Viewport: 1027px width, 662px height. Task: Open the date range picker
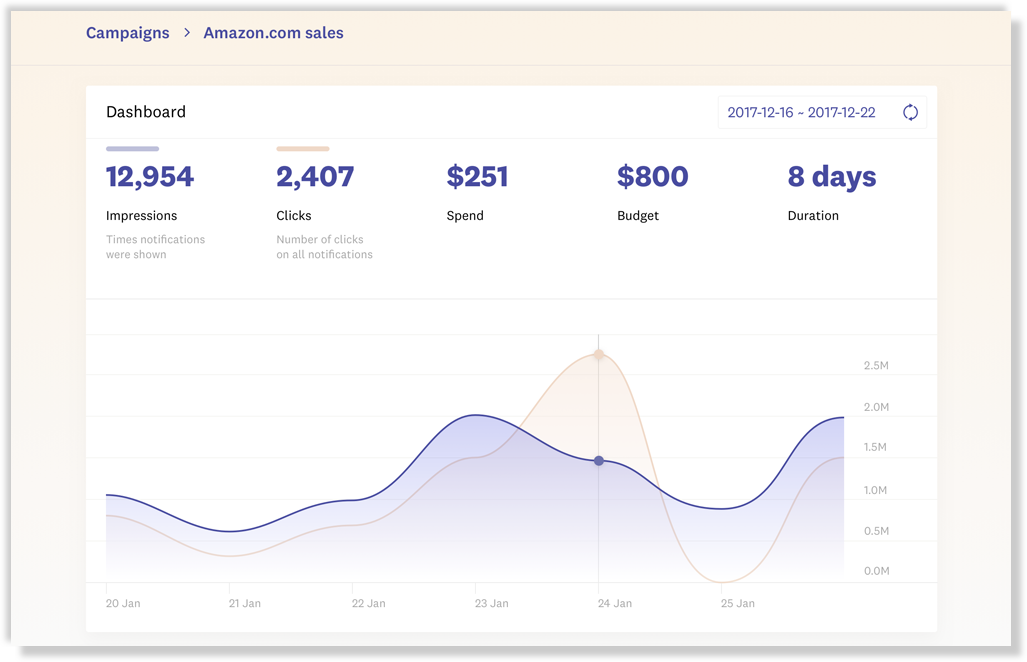[x=822, y=112]
